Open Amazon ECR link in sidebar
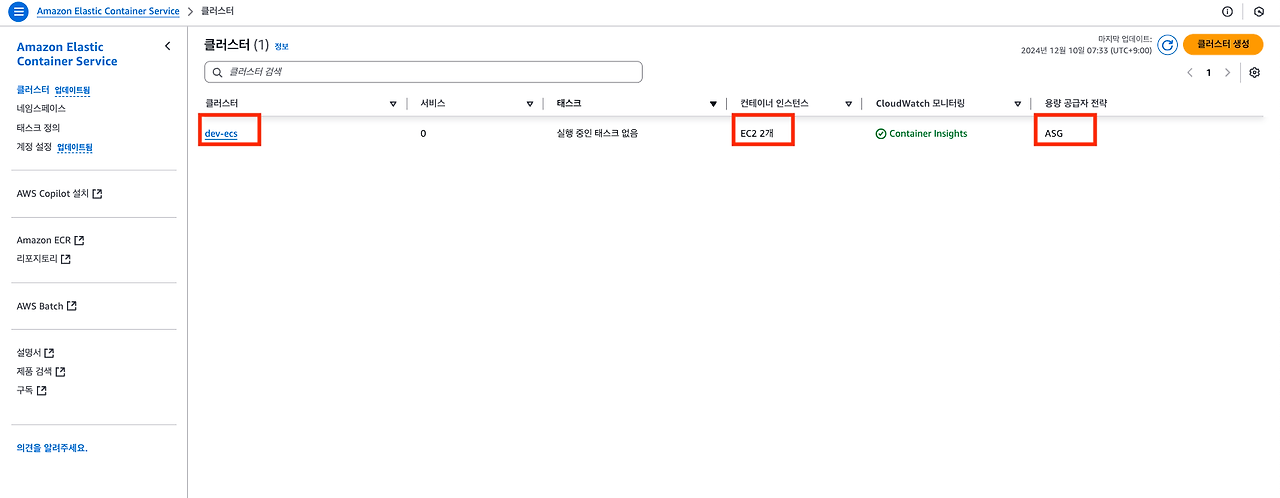This screenshot has width=1280, height=498. click(x=44, y=240)
